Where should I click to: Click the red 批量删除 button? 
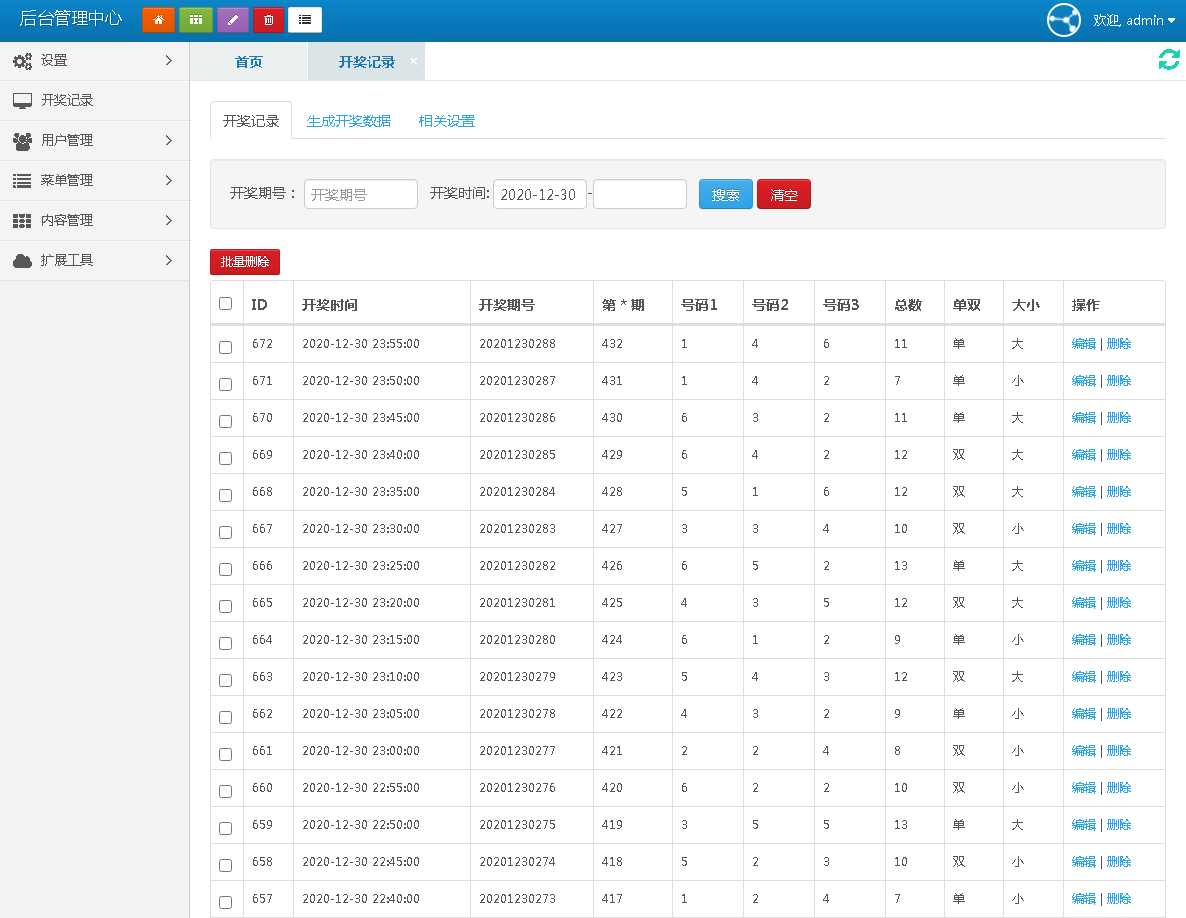click(245, 262)
